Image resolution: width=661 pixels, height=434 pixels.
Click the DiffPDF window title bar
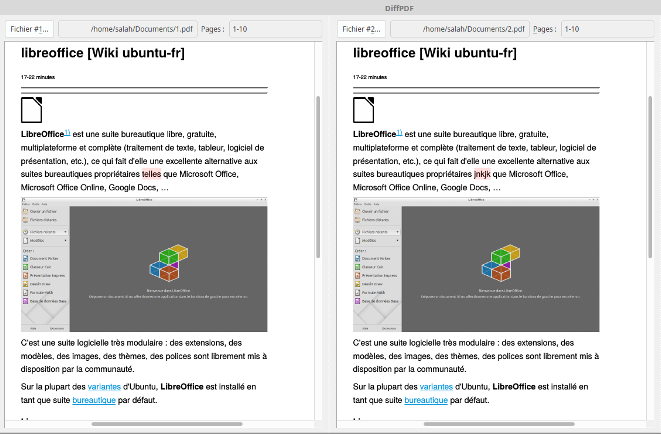coord(330,8)
